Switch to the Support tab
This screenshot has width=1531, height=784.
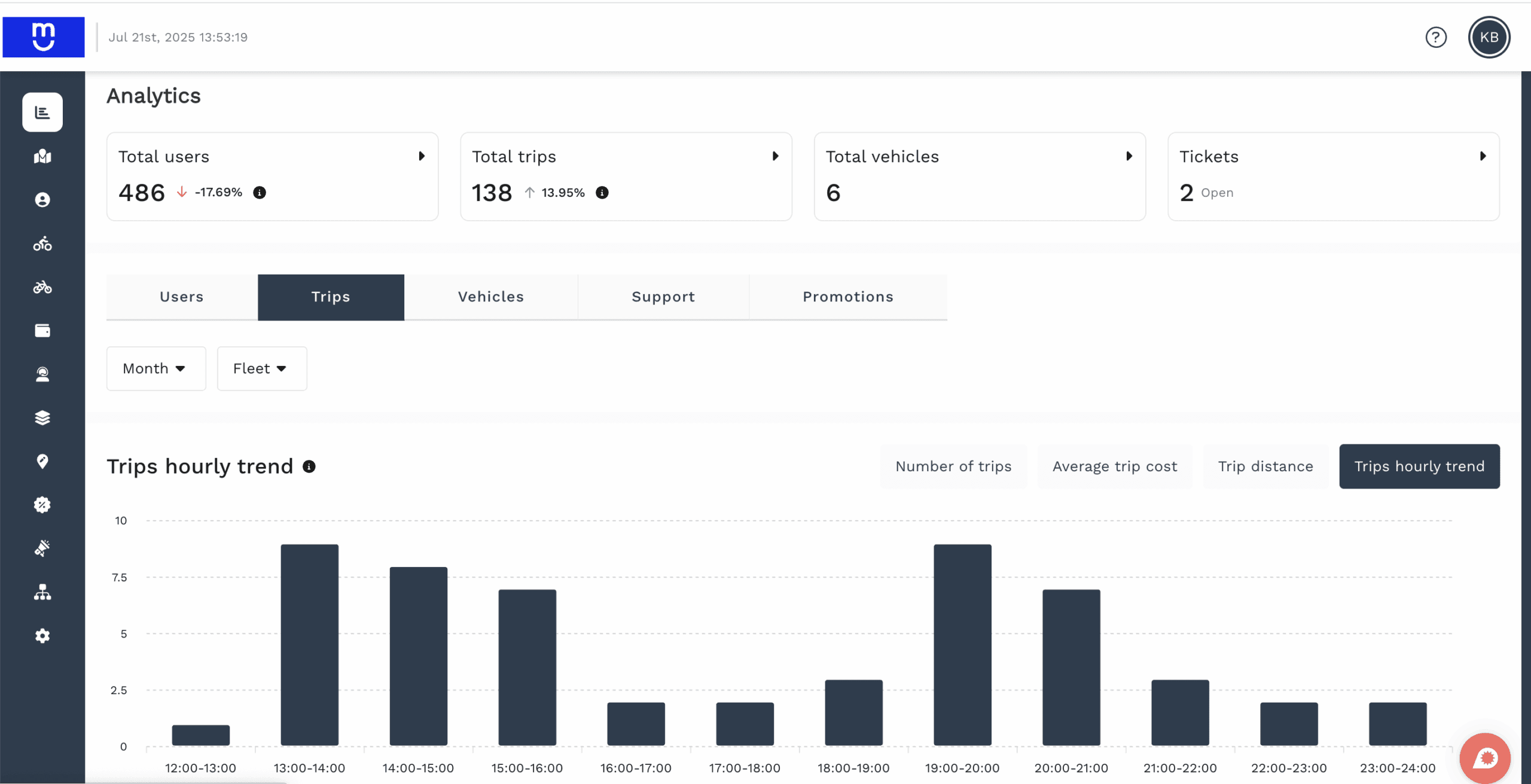tap(663, 297)
